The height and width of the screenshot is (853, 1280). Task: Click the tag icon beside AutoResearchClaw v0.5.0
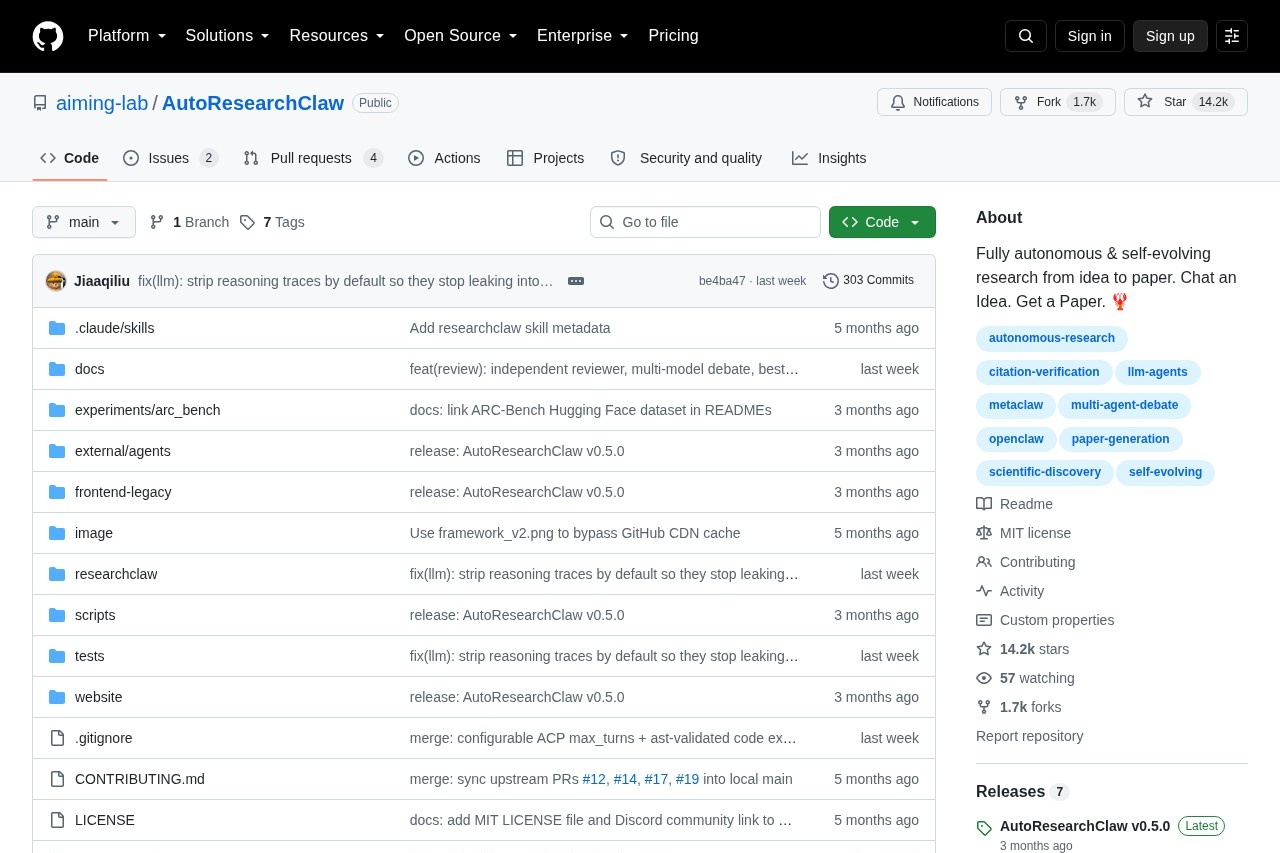[x=984, y=828]
